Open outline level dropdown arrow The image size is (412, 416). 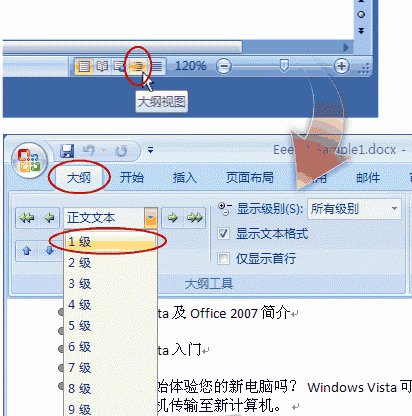(x=151, y=218)
